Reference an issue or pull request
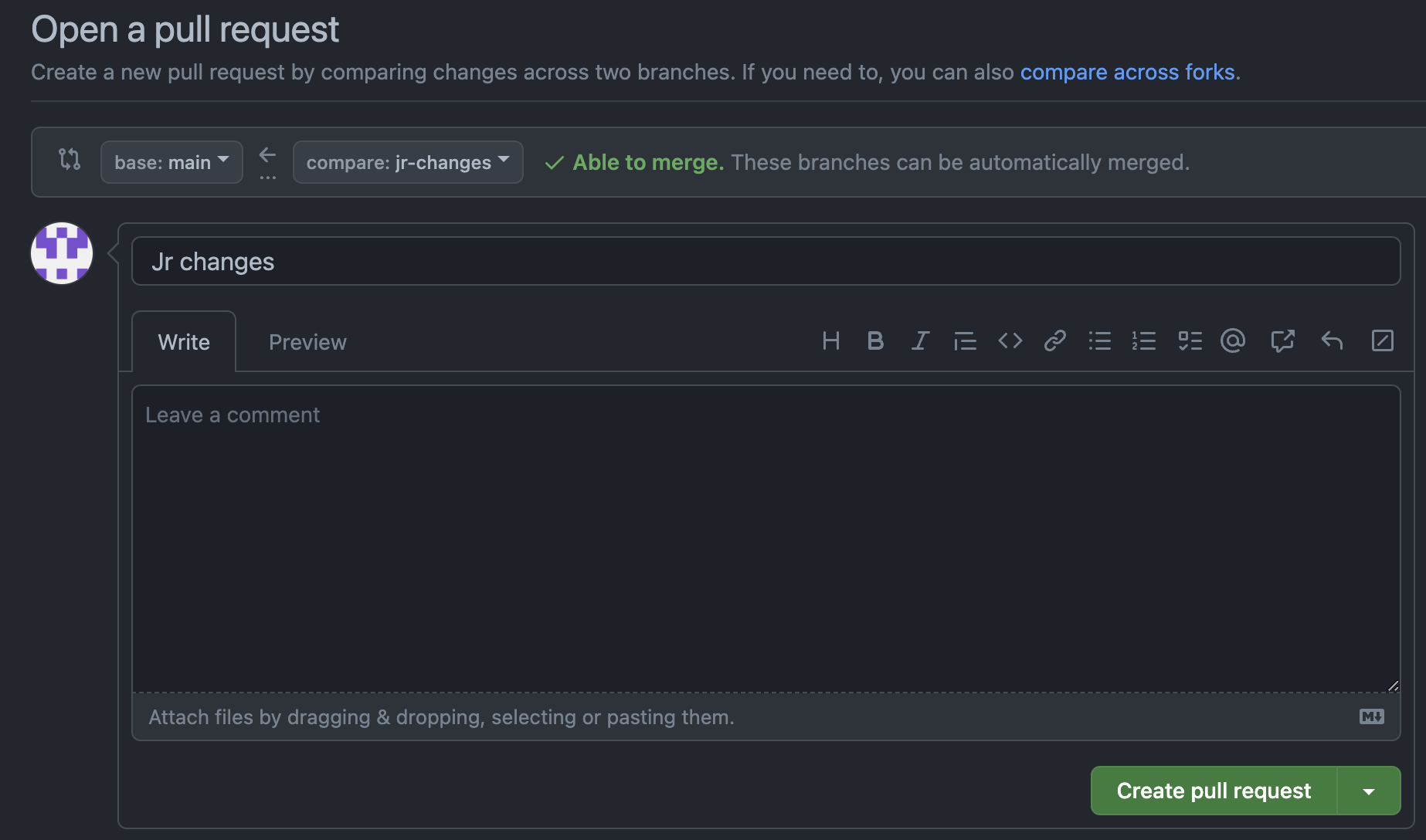The width and height of the screenshot is (1426, 840). 1282,340
